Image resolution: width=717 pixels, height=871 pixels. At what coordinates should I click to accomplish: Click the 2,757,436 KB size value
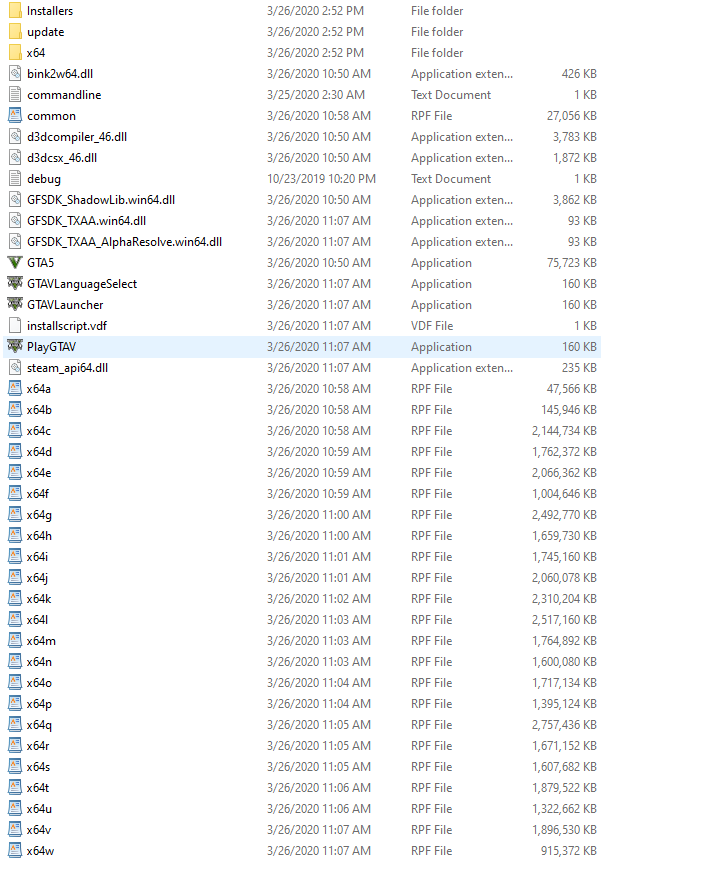pyautogui.click(x=564, y=725)
